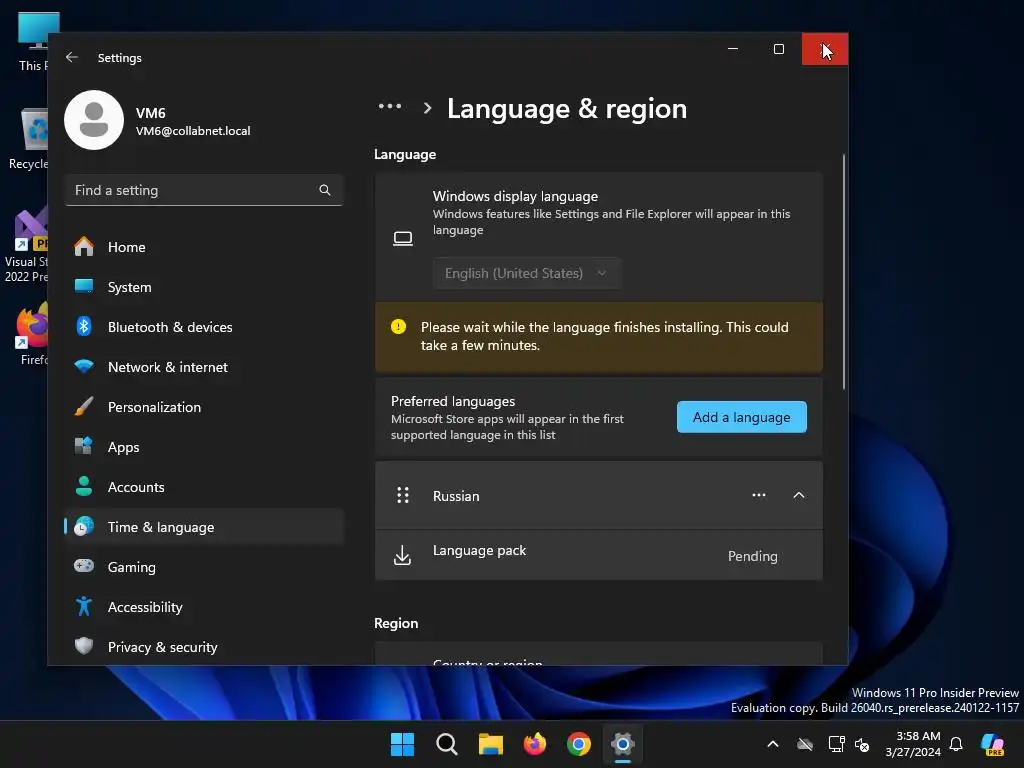Open Gaming settings
The height and width of the screenshot is (768, 1024).
point(204,567)
